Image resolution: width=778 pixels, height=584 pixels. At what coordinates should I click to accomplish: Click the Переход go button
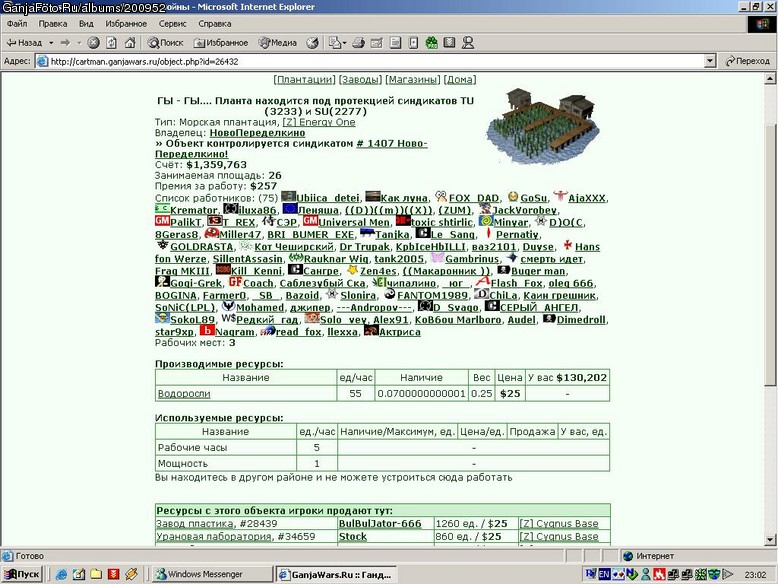(x=747, y=61)
